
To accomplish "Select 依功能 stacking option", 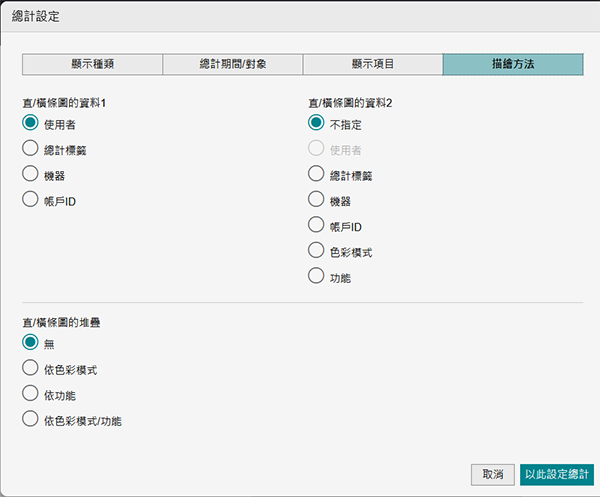I will tap(30, 394).
